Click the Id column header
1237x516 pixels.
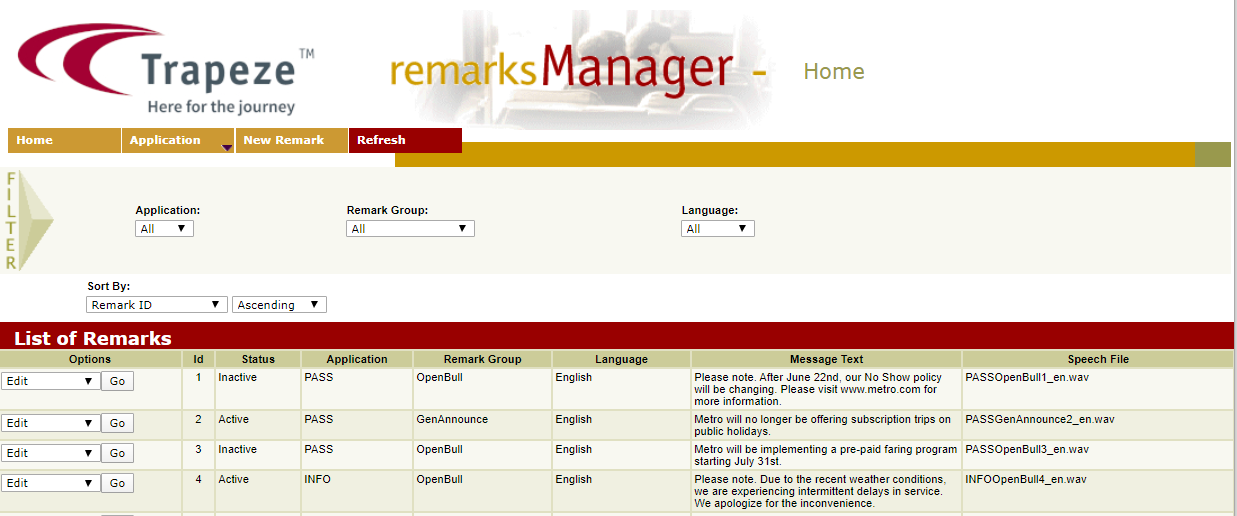click(x=198, y=359)
